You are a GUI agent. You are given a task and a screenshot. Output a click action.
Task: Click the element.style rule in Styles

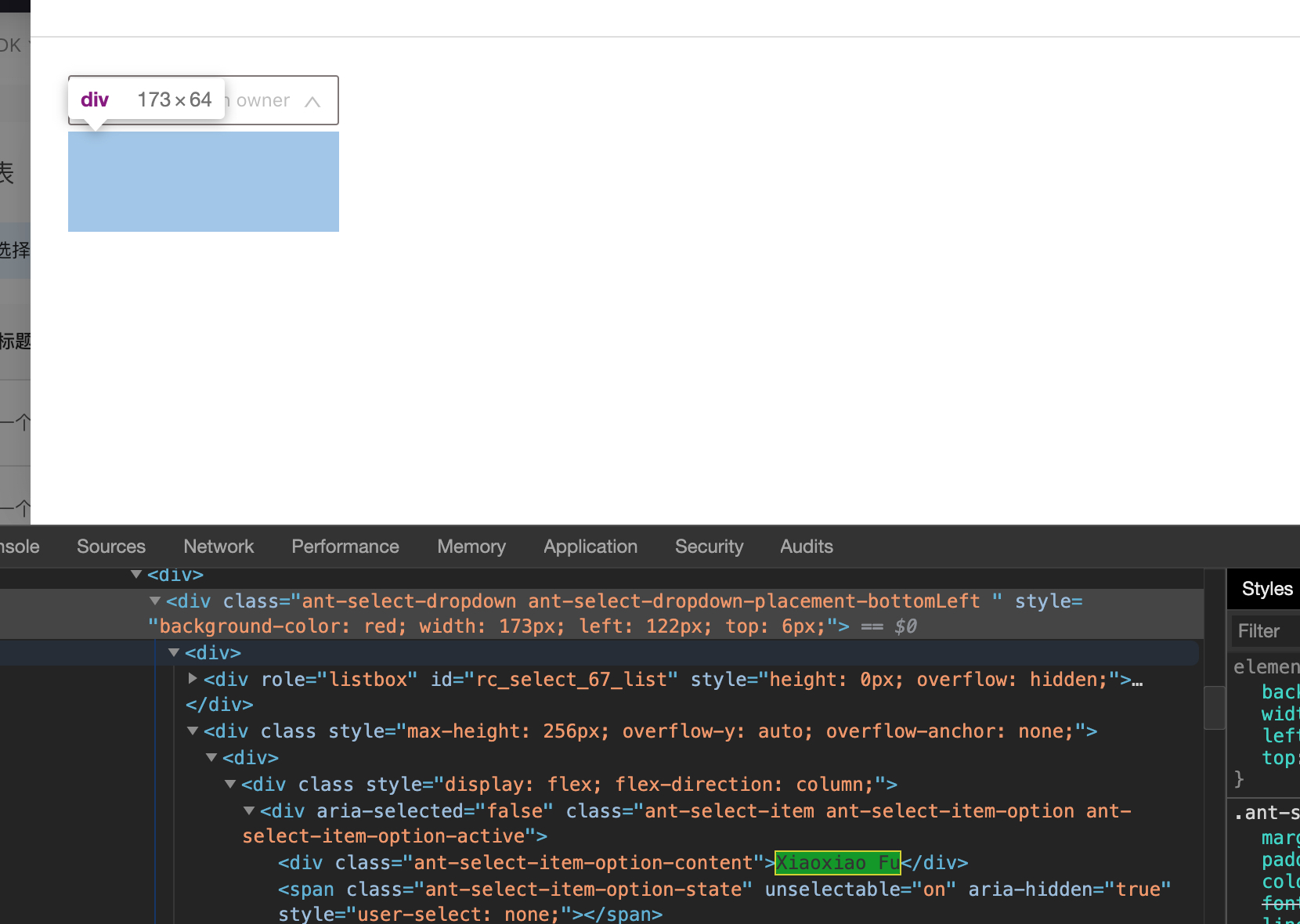tap(1264, 666)
